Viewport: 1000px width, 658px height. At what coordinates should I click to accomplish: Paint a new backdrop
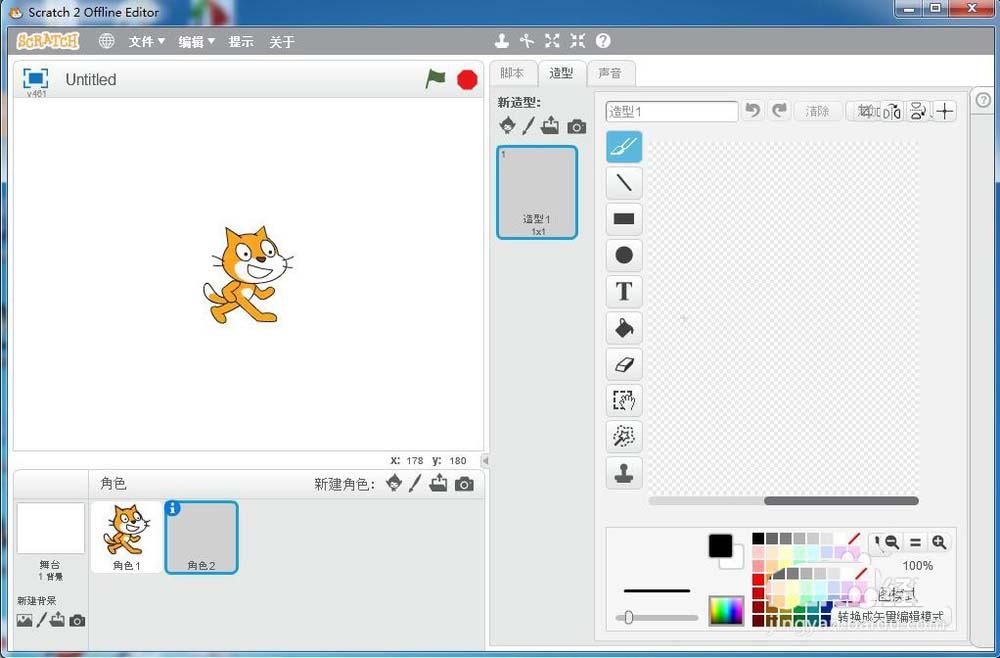41,620
